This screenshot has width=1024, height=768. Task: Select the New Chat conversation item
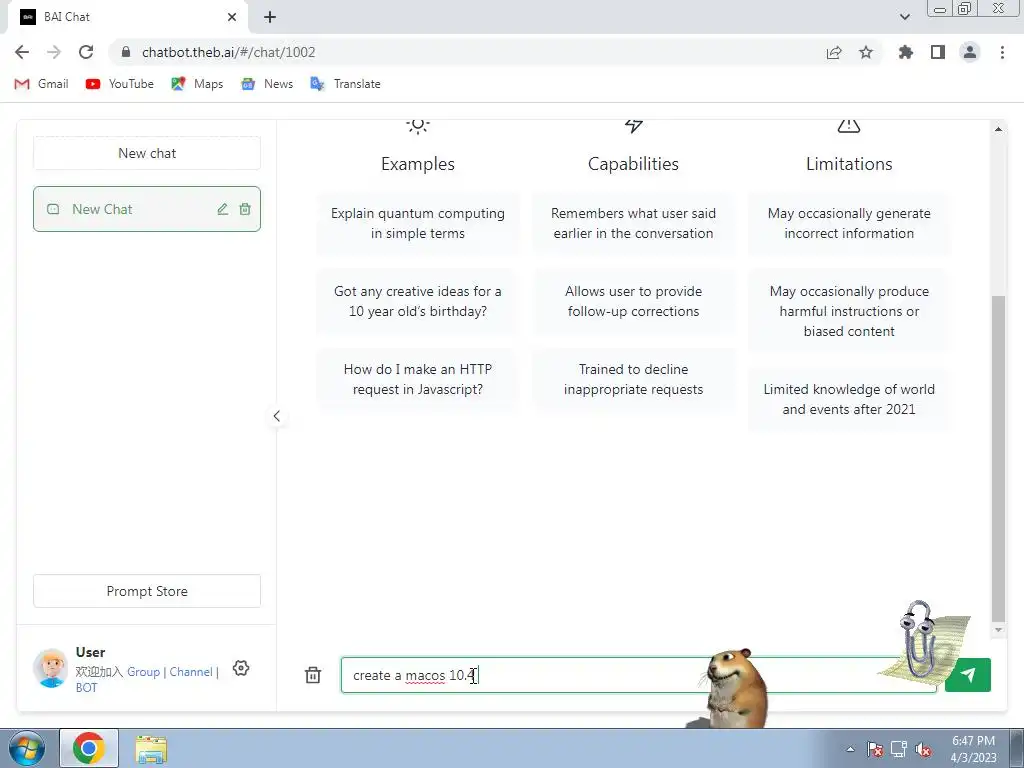[x=147, y=209]
